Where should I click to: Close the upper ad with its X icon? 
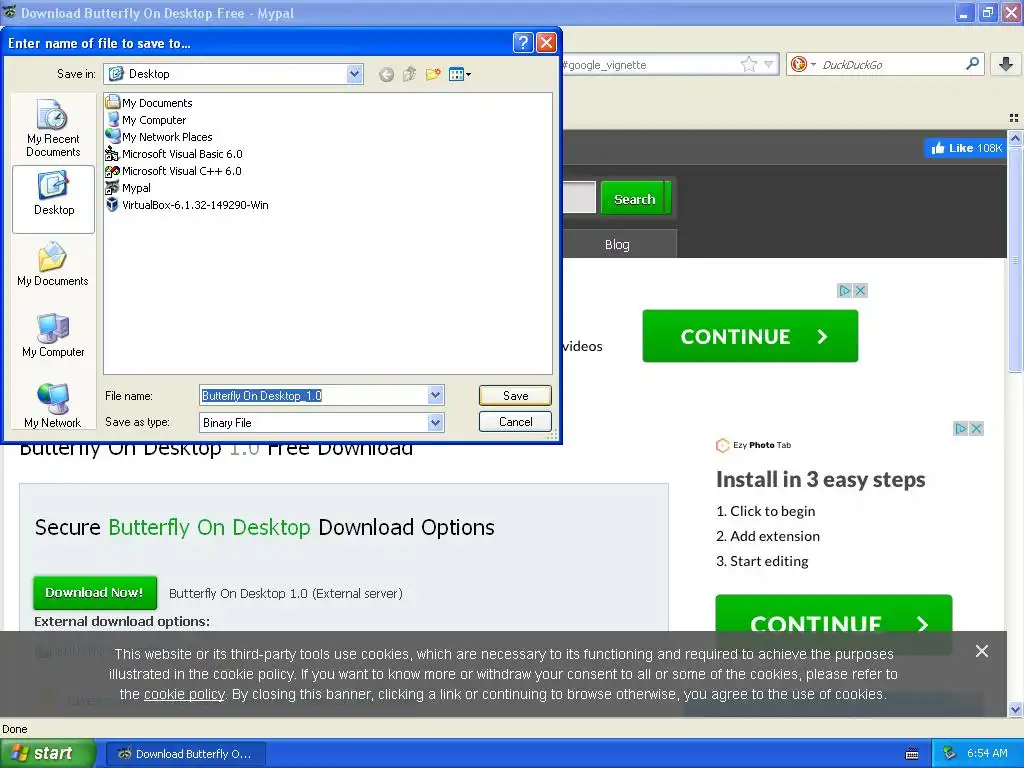click(x=860, y=291)
